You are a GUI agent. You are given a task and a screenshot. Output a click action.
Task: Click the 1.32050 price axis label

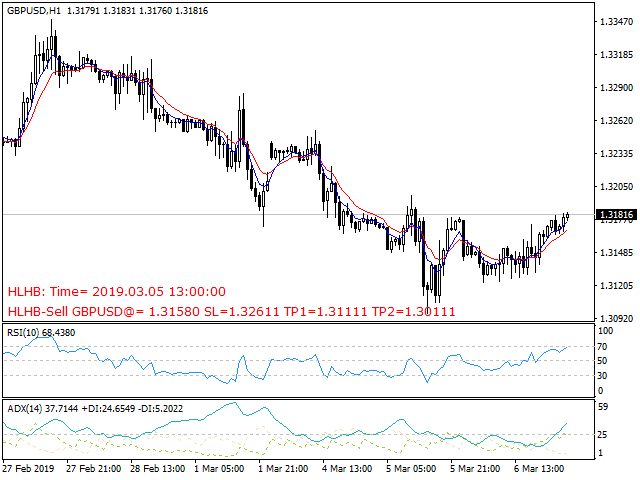(616, 187)
